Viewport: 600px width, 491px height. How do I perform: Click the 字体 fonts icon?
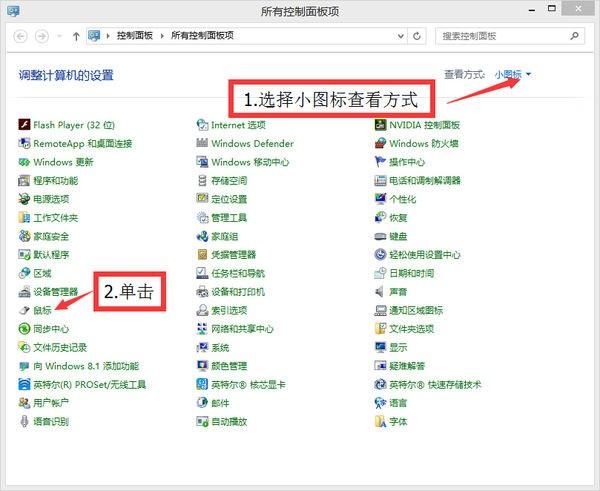point(380,421)
